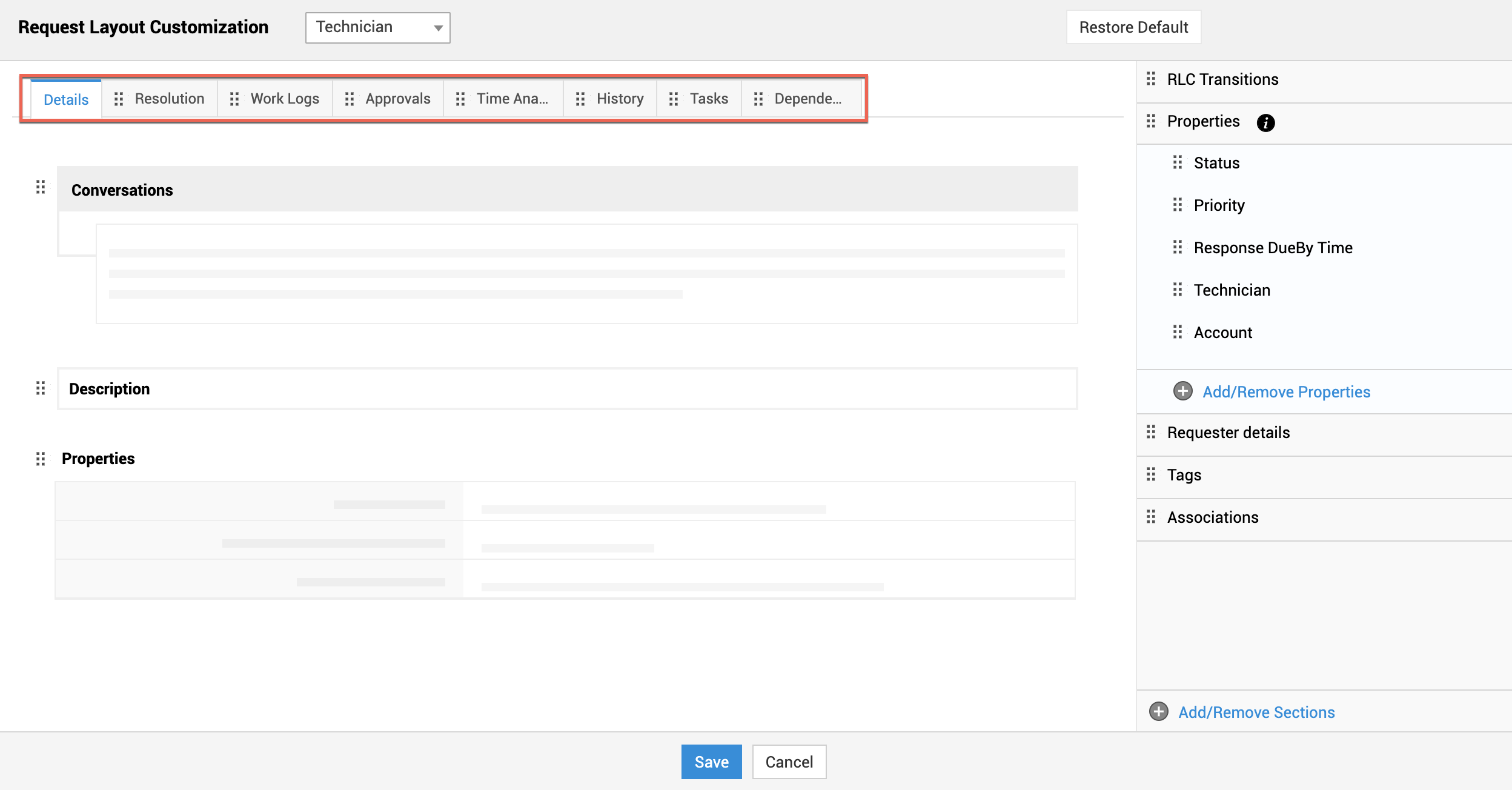1512x790 pixels.
Task: Click plus icon for Add/Remove Sections
Action: click(1159, 712)
